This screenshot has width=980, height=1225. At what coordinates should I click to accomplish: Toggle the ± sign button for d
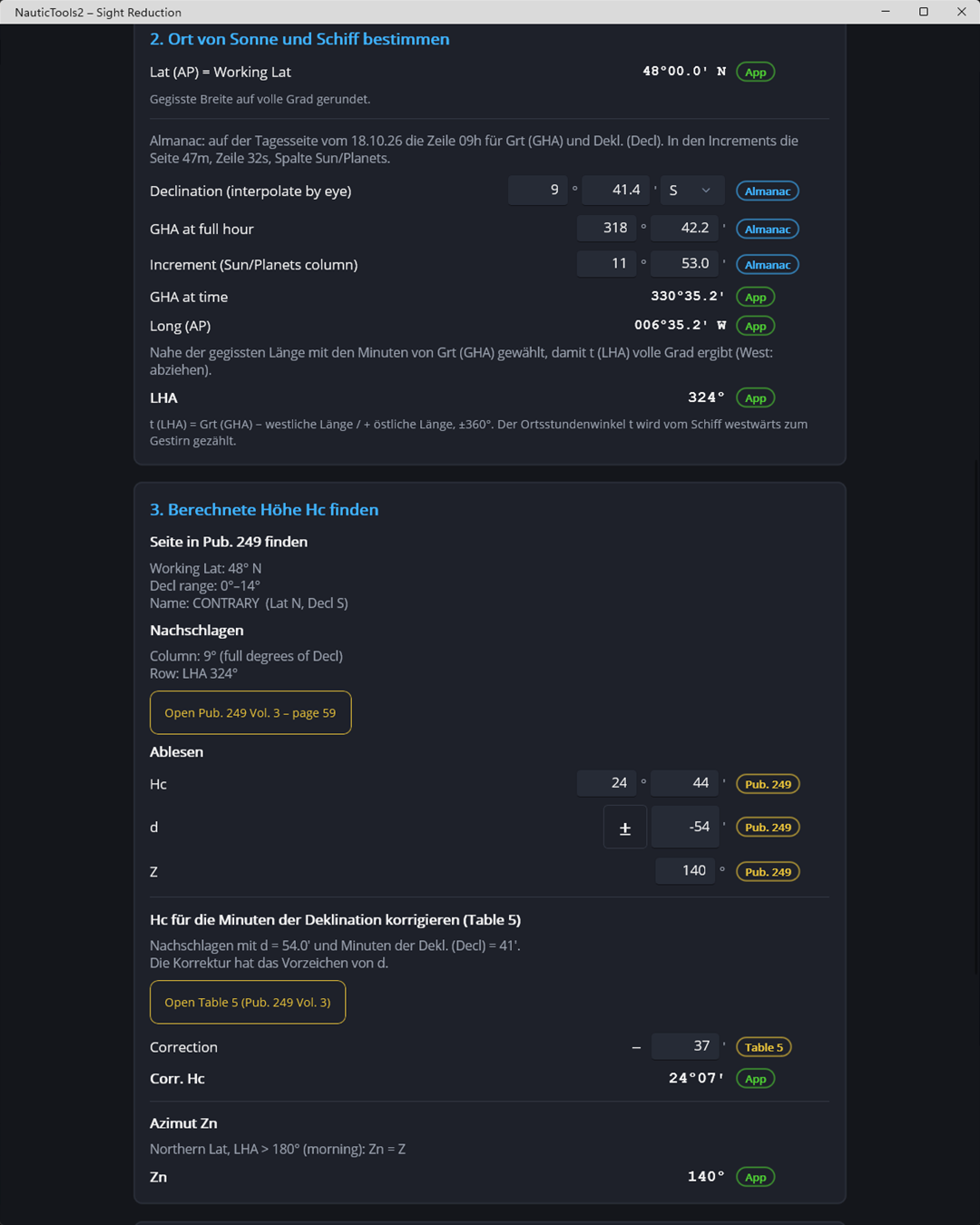[x=625, y=827]
